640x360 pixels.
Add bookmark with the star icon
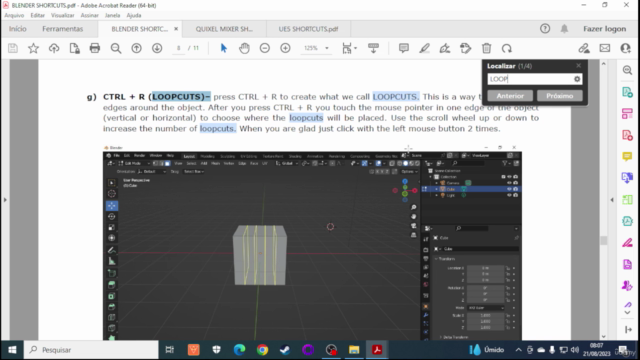33,48
